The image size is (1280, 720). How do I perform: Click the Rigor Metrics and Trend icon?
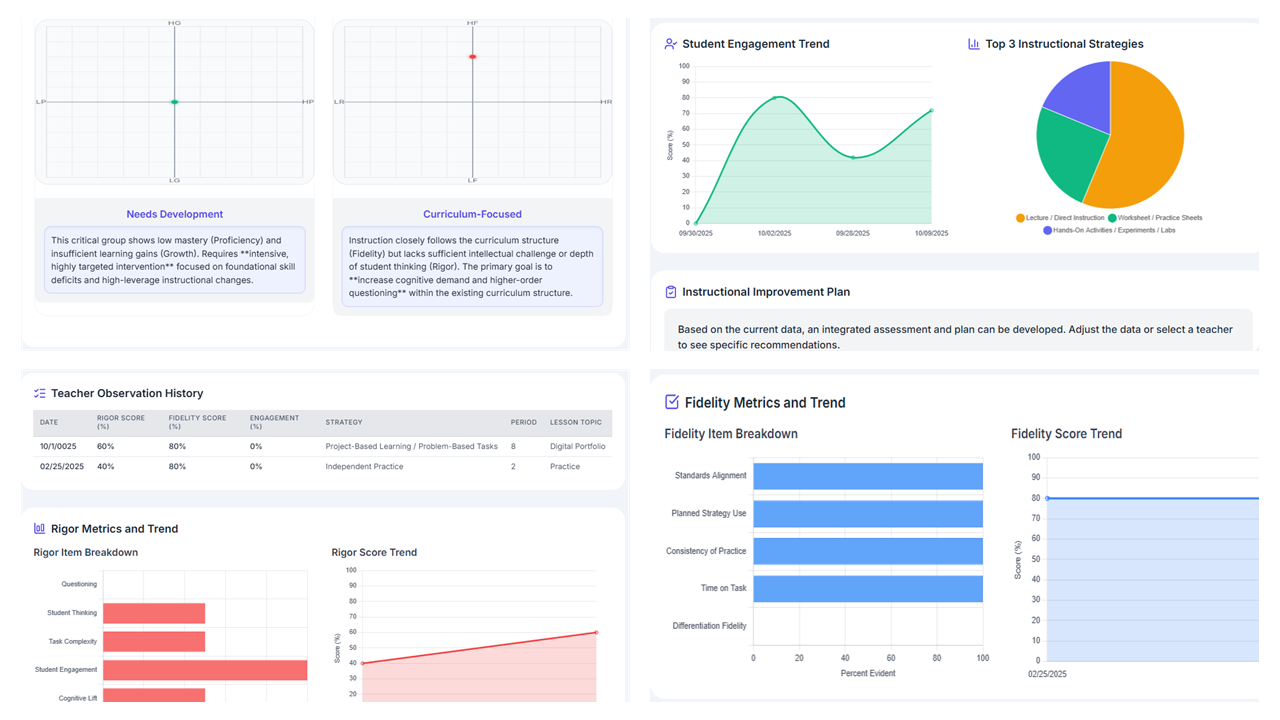[x=40, y=529]
